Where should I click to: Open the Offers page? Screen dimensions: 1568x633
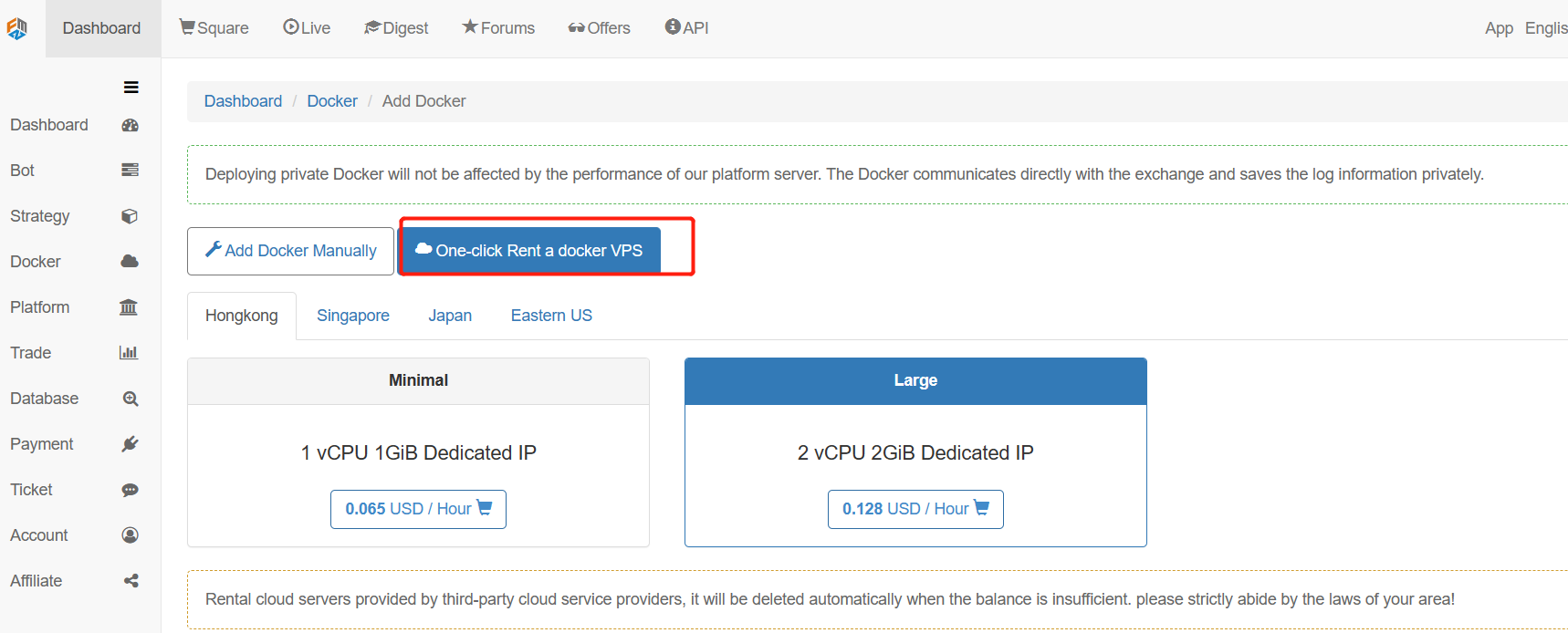coord(600,28)
